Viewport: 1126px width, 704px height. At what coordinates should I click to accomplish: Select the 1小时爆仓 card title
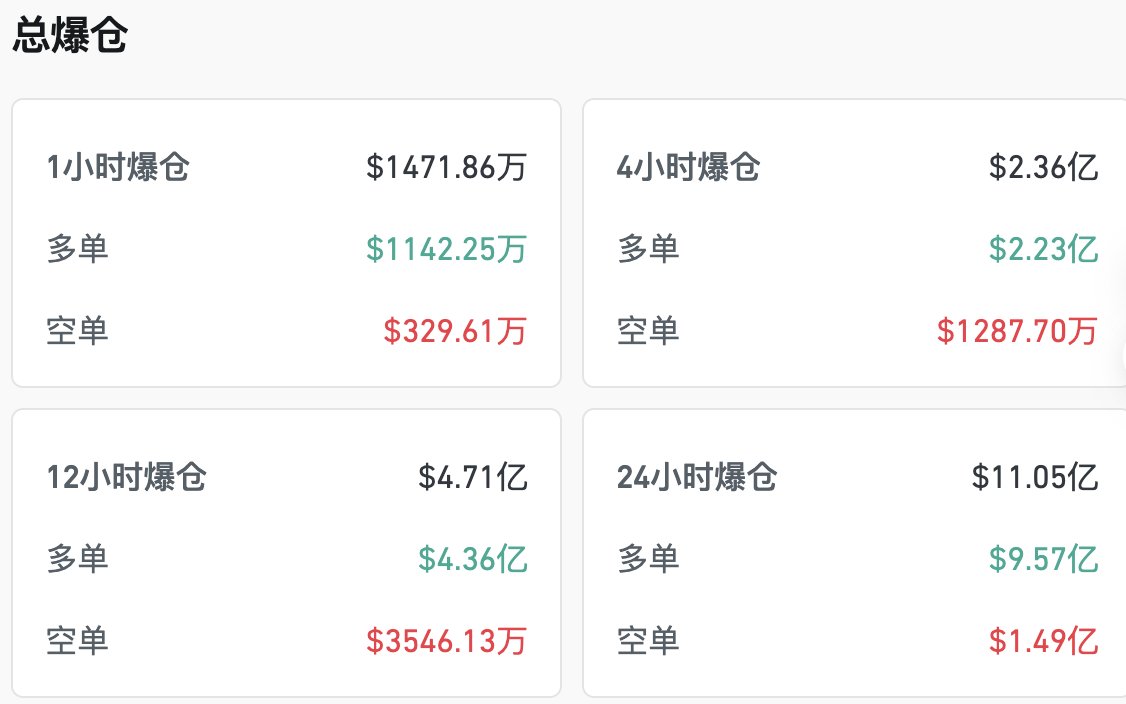(118, 168)
